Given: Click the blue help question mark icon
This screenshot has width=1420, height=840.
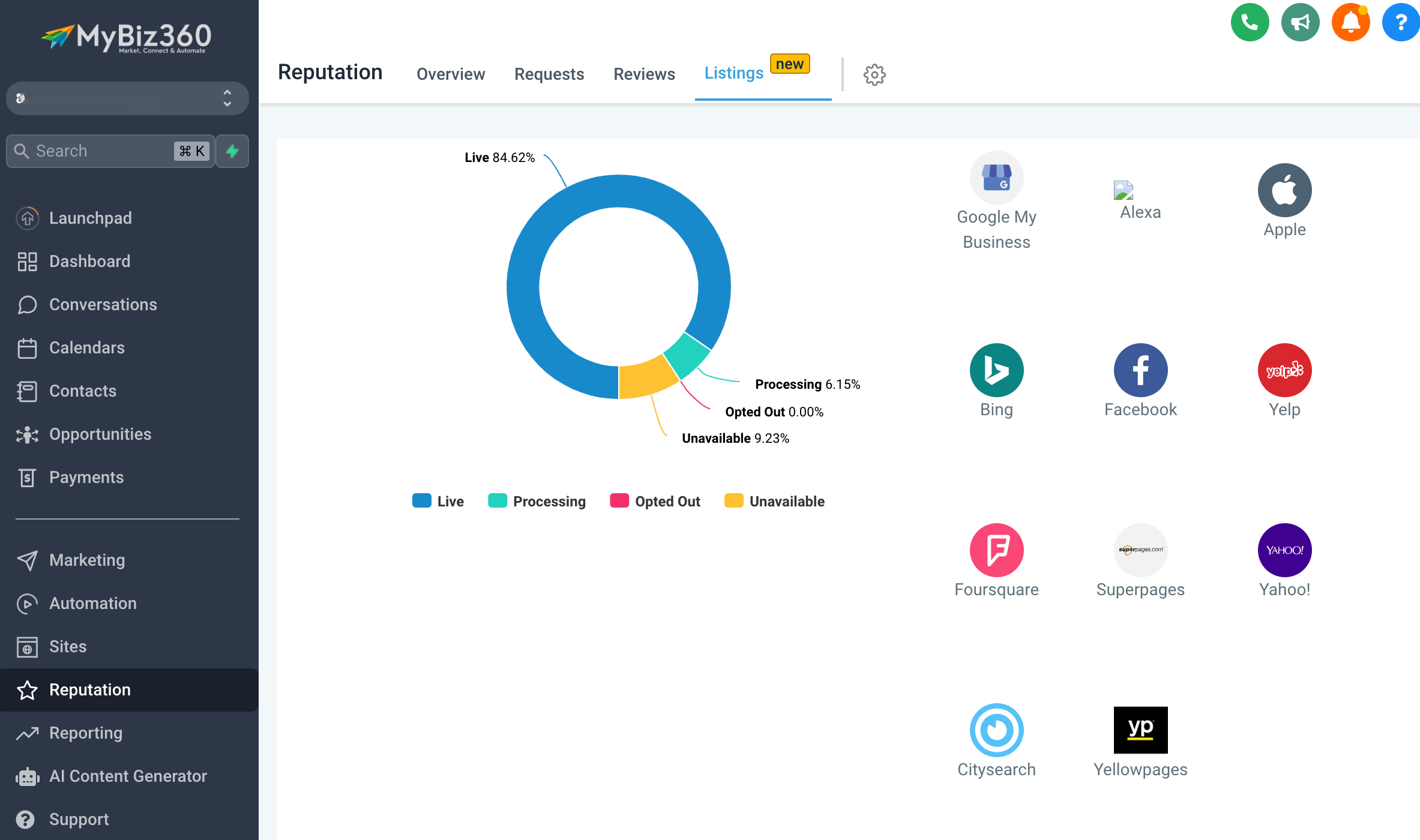Looking at the screenshot, I should [x=1400, y=23].
